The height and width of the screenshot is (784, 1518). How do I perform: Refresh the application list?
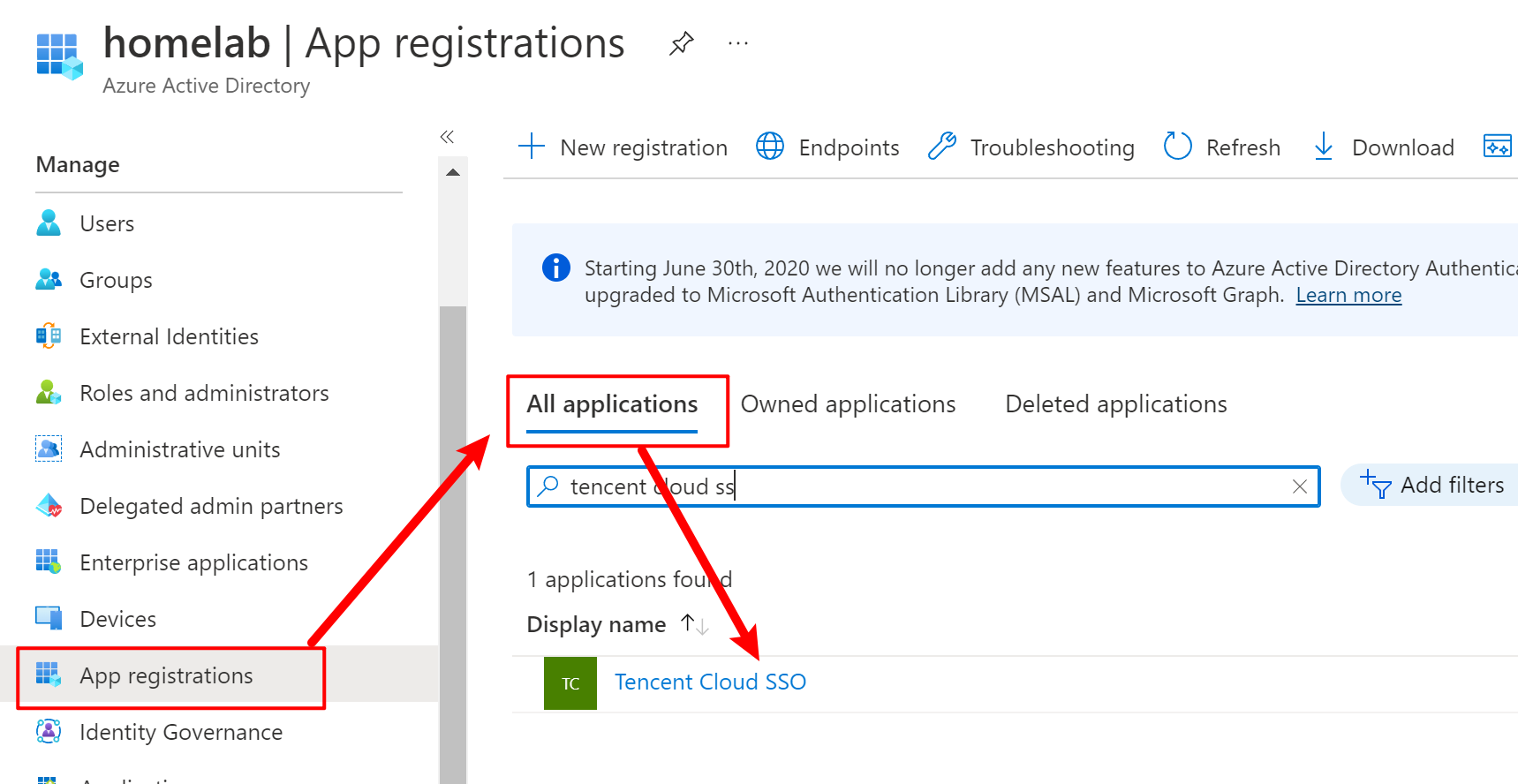tap(1222, 147)
